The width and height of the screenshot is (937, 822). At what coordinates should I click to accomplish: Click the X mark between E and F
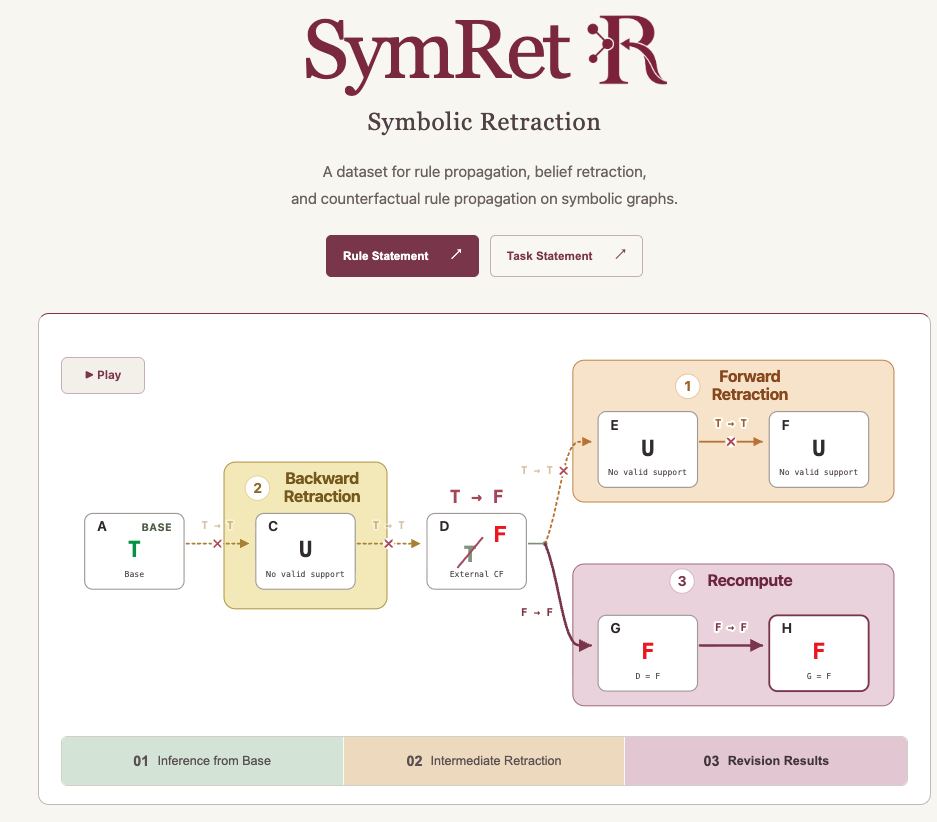(x=731, y=442)
